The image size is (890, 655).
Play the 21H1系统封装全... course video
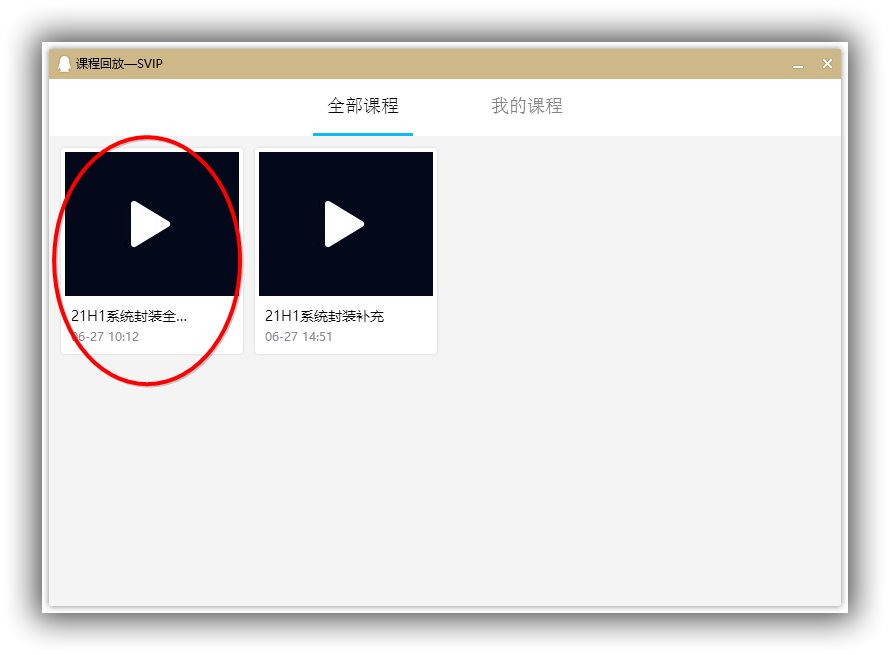click(x=152, y=224)
